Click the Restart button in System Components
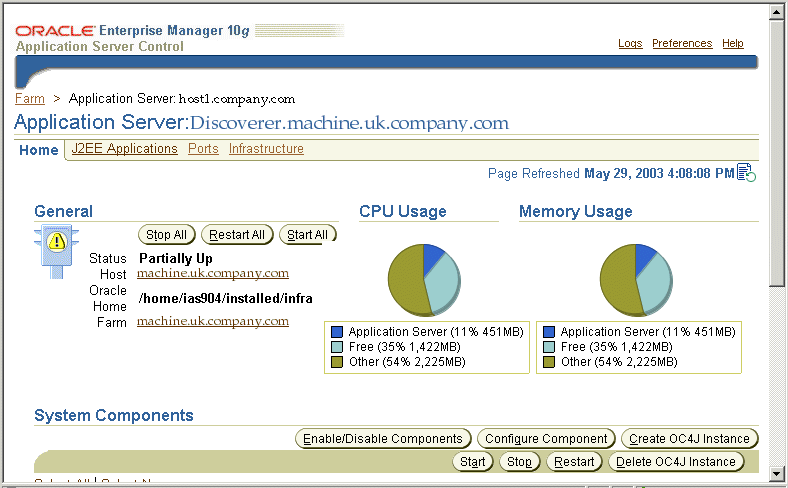This screenshot has width=788, height=488. pos(574,462)
